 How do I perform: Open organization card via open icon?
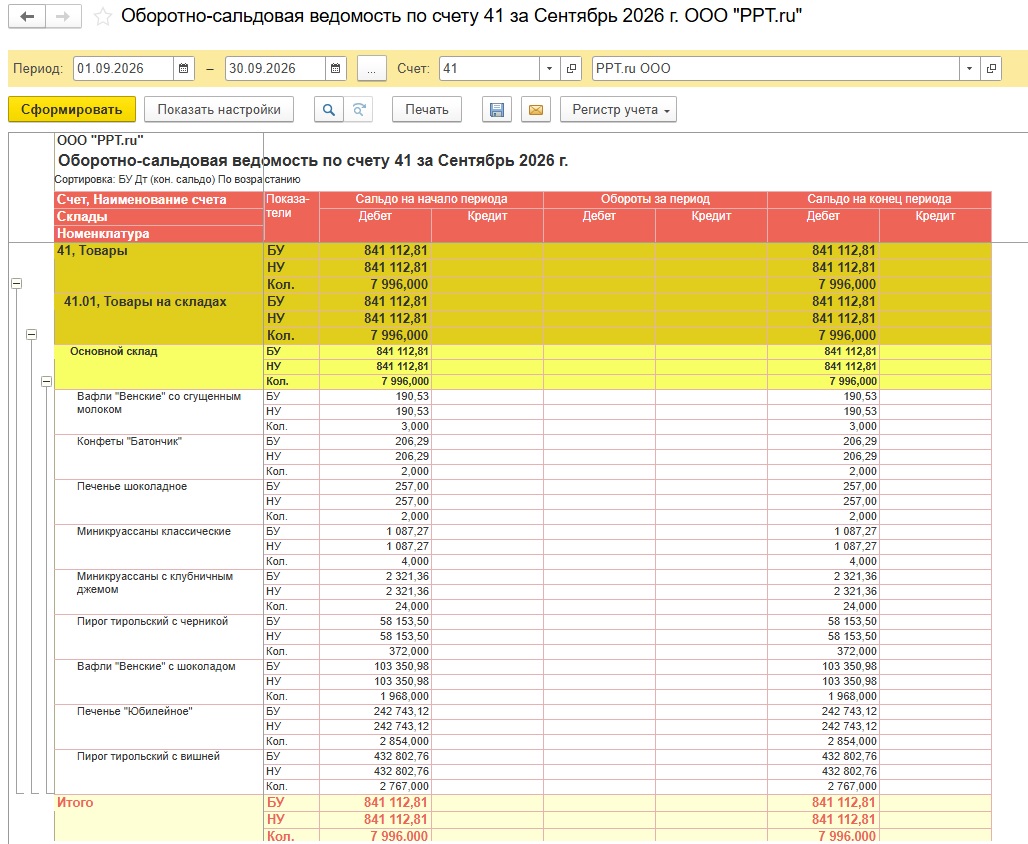[991, 68]
